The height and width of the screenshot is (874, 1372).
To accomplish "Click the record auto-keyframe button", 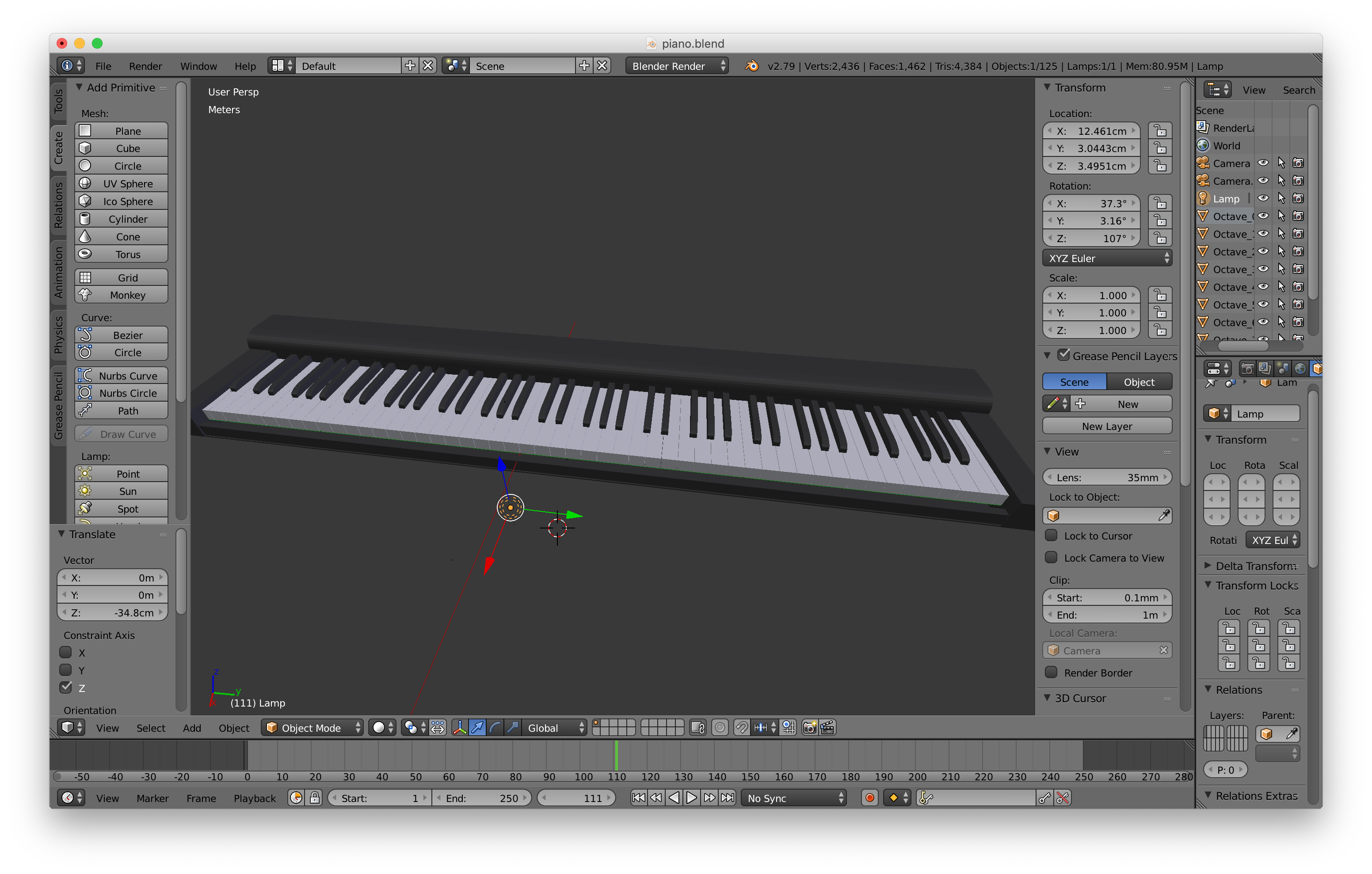I will 869,798.
